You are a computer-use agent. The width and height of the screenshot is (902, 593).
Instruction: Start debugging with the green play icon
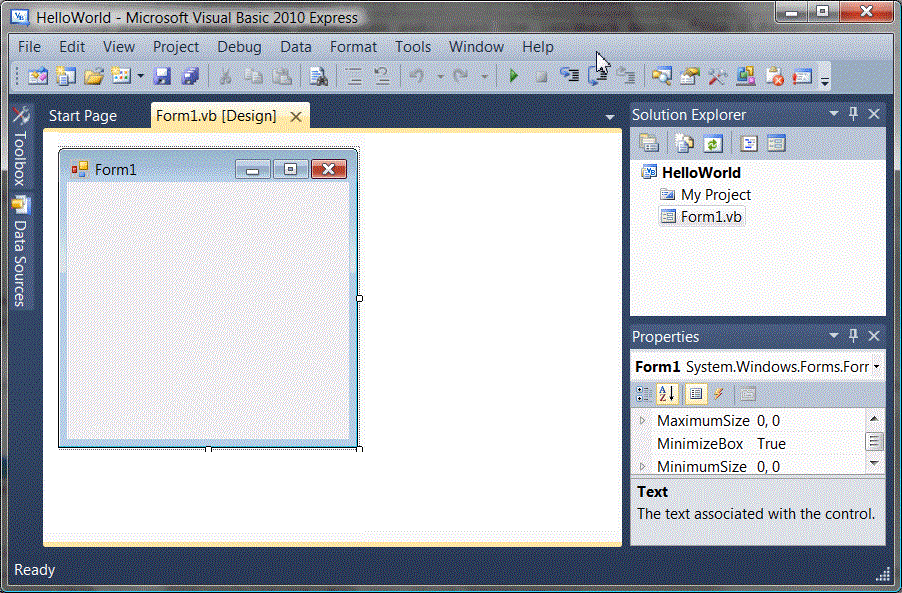(513, 76)
